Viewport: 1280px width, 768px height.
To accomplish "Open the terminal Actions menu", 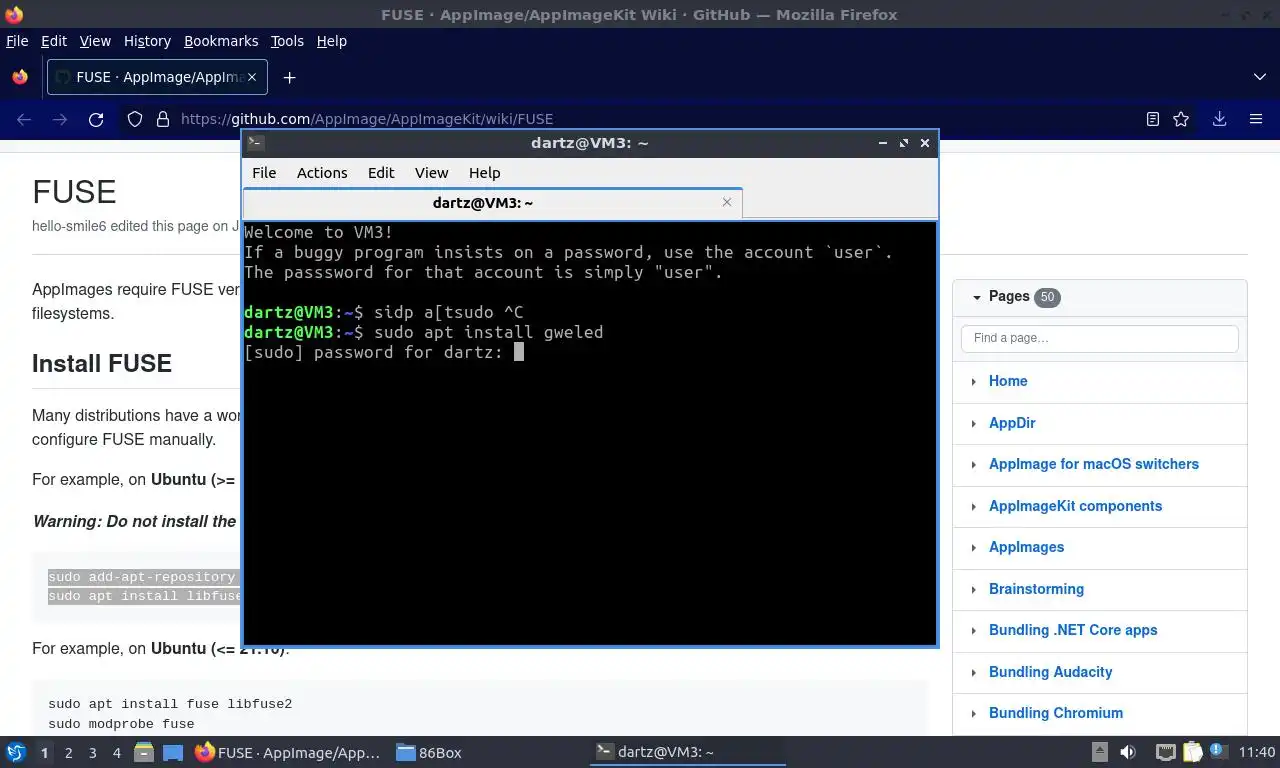I will 322,173.
